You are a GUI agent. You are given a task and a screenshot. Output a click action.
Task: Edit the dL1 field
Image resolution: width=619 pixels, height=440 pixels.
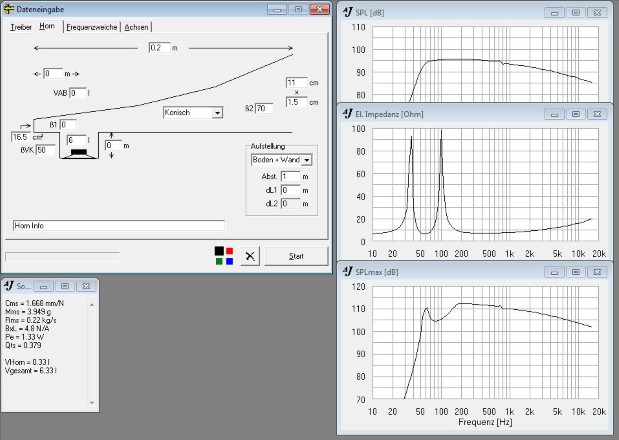click(290, 190)
